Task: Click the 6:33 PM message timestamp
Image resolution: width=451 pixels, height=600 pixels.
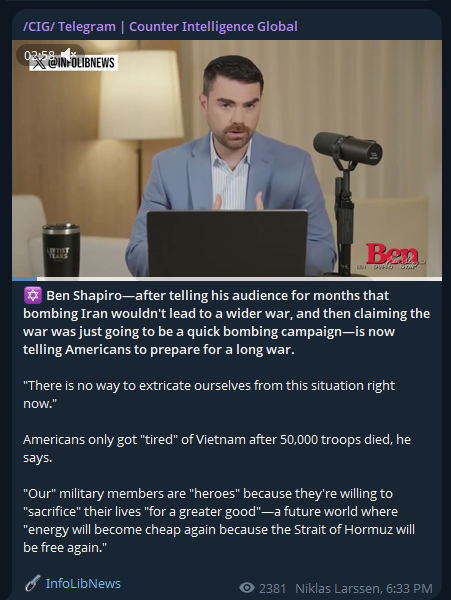Action: tap(409, 588)
